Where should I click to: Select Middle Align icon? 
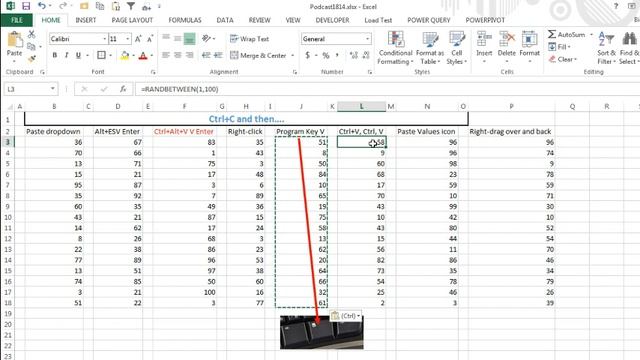click(x=178, y=38)
